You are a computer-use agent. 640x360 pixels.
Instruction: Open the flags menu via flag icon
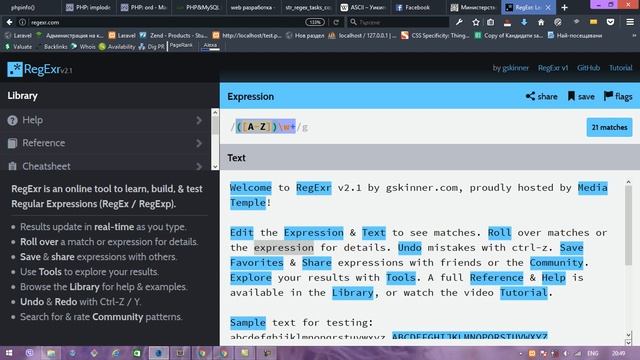tap(608, 96)
